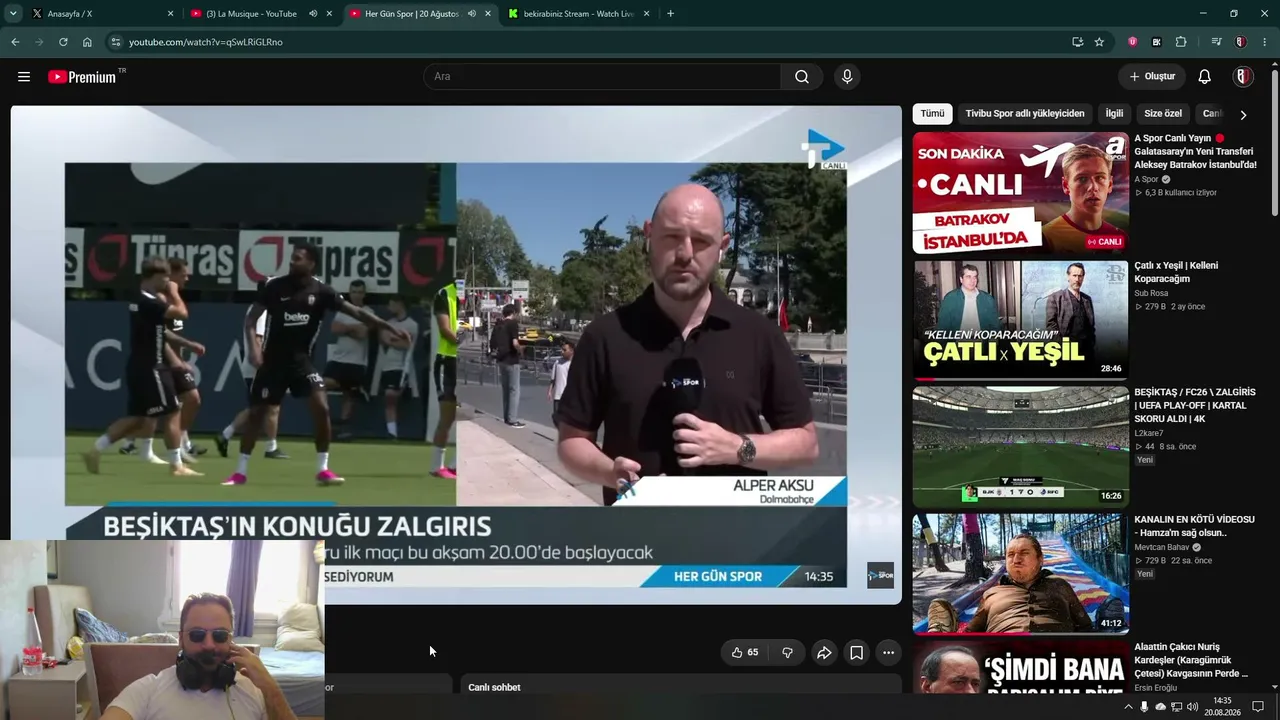The image size is (1280, 720).
Task: Open the taskbar volume speaker icon
Action: coord(1193,707)
